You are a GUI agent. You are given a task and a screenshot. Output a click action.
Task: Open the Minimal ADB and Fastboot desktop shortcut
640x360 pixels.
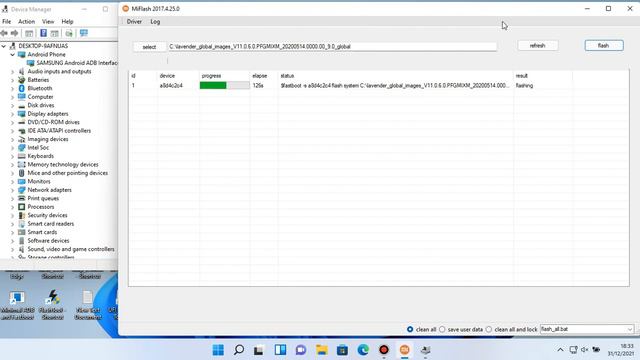pos(17,305)
